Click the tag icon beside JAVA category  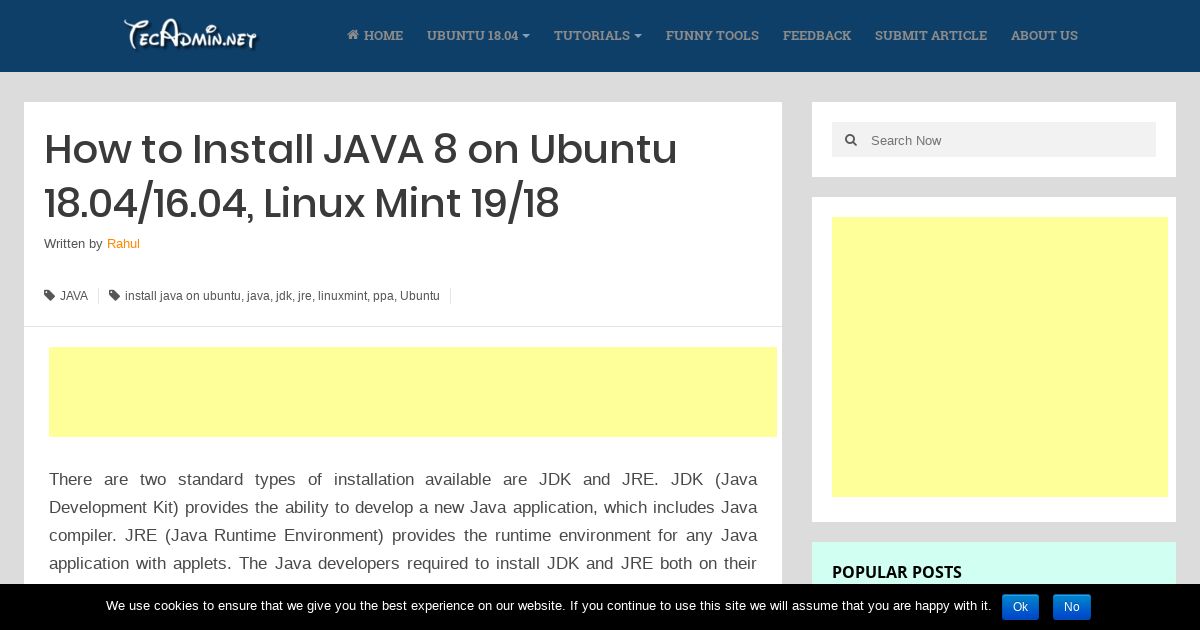[49, 296]
